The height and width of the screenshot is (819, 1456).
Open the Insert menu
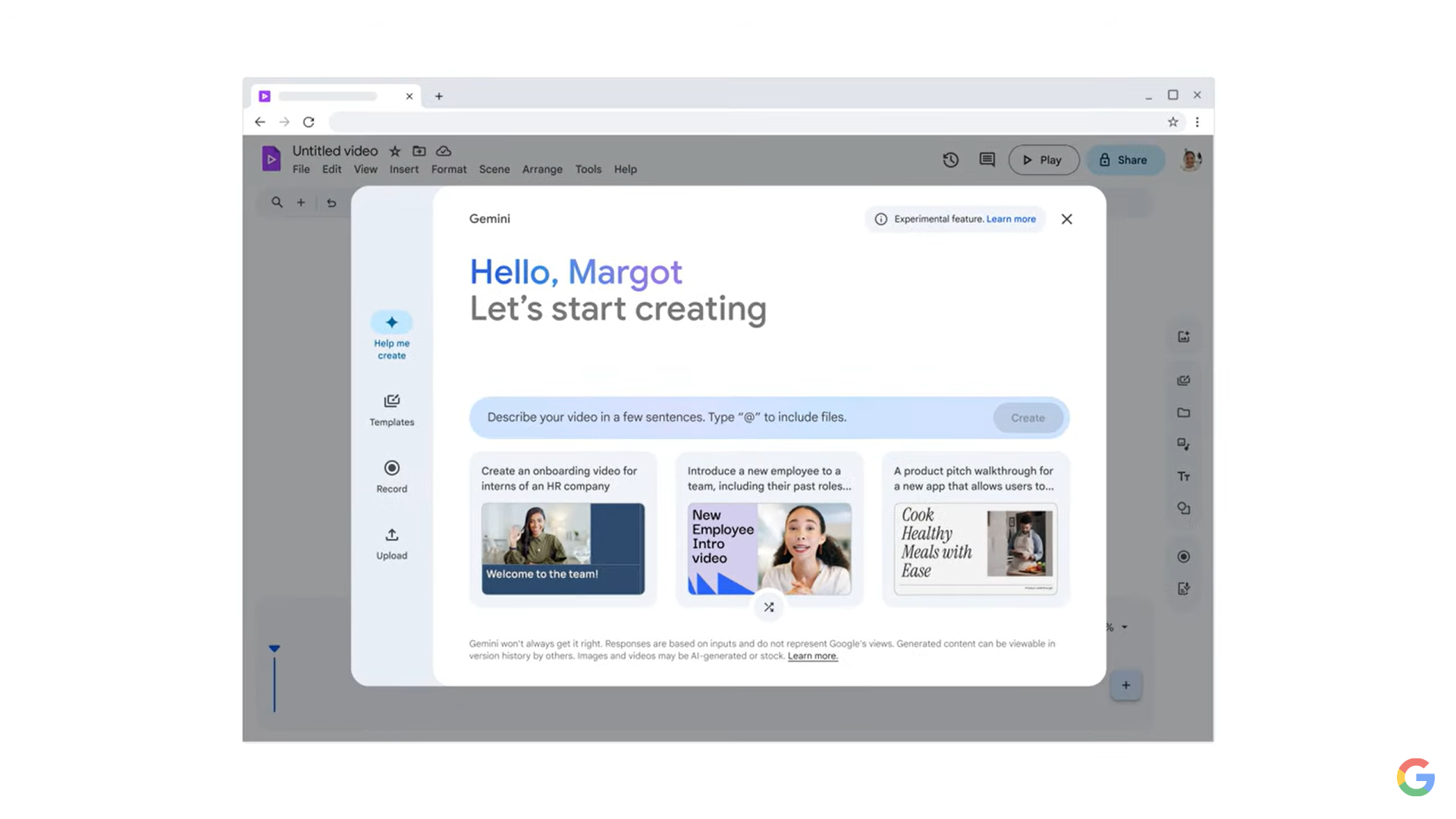coord(403,169)
